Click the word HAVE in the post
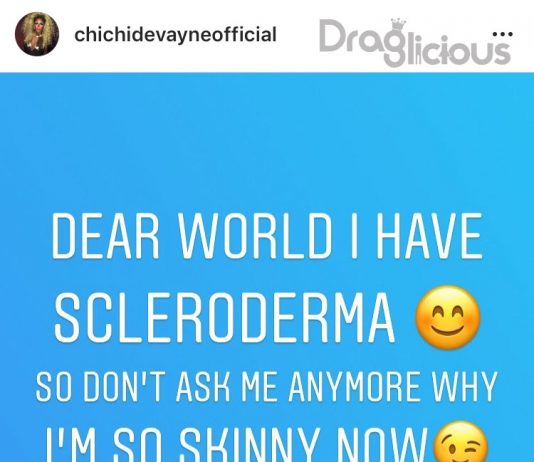Image resolution: width=534 pixels, height=462 pixels. click(429, 236)
